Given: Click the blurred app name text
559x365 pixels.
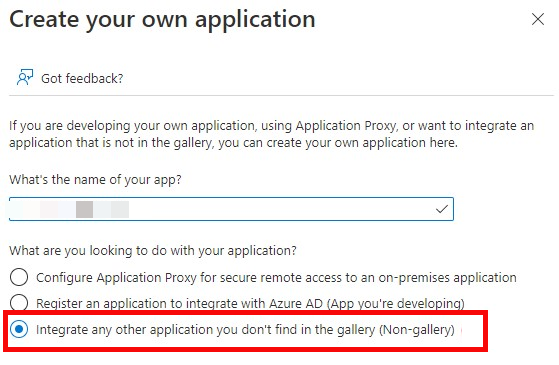Looking at the screenshot, I should click(x=71, y=209).
